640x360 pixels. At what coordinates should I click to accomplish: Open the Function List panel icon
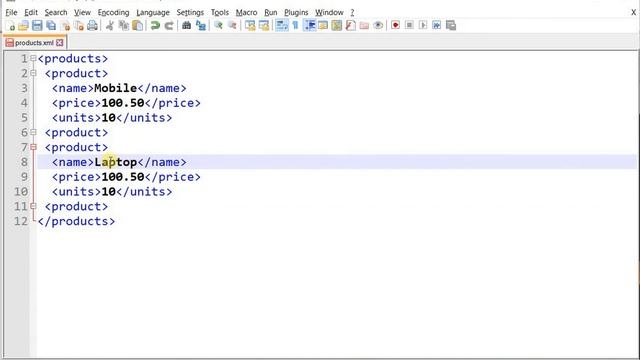pos(351,26)
